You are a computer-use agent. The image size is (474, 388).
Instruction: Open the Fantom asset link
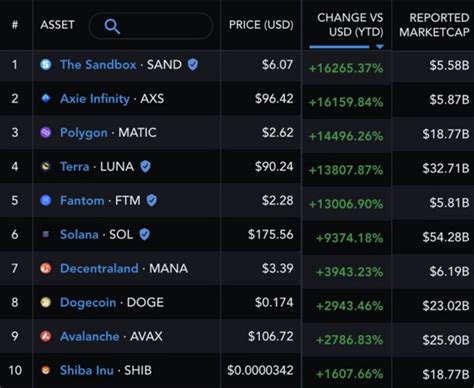(x=82, y=200)
